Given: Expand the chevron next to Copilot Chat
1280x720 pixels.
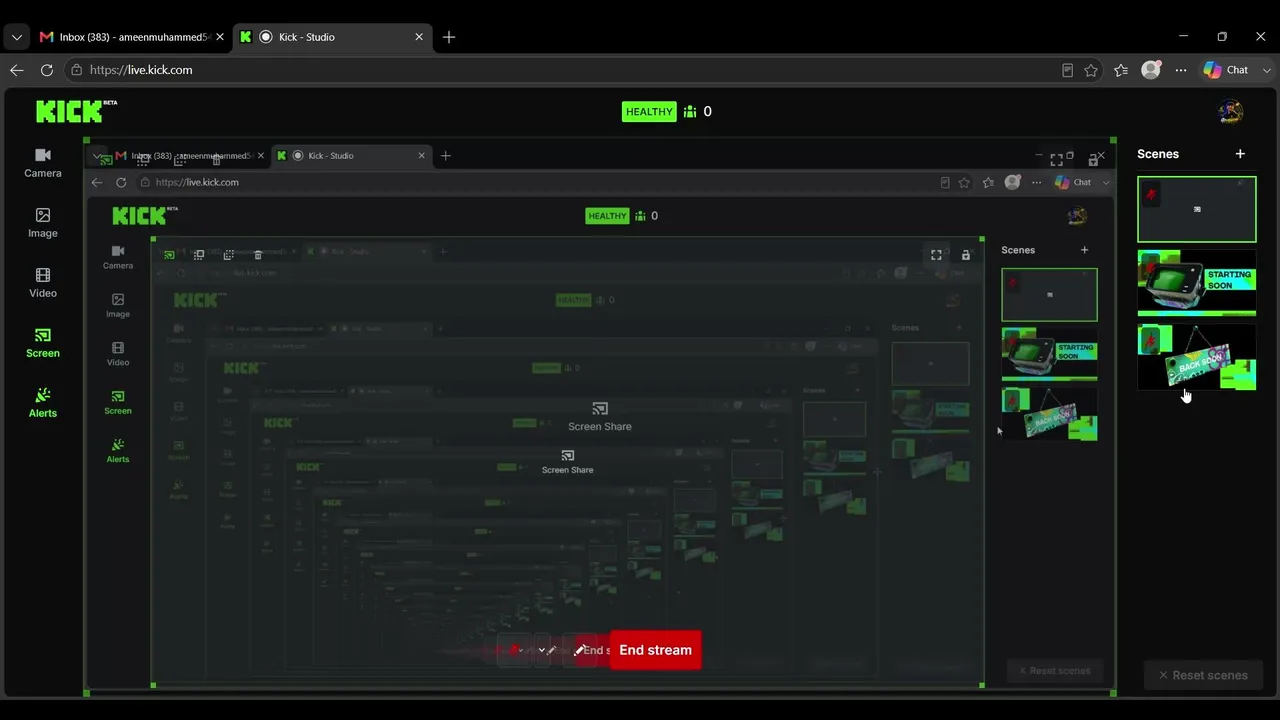Looking at the screenshot, I should click(x=1268, y=70).
